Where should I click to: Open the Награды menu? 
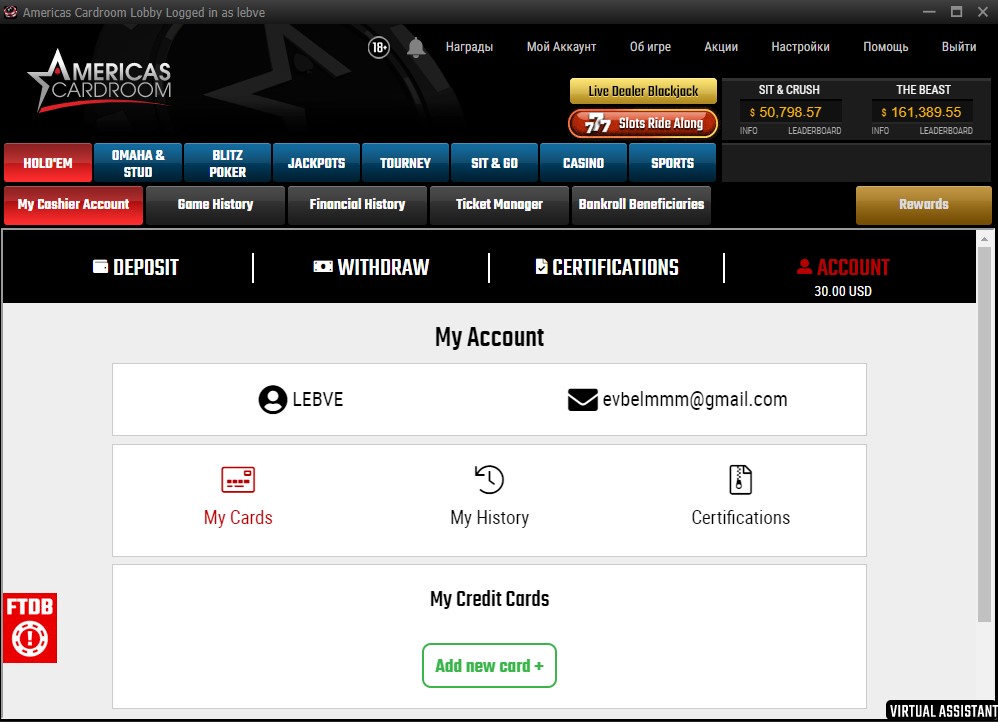[x=469, y=46]
